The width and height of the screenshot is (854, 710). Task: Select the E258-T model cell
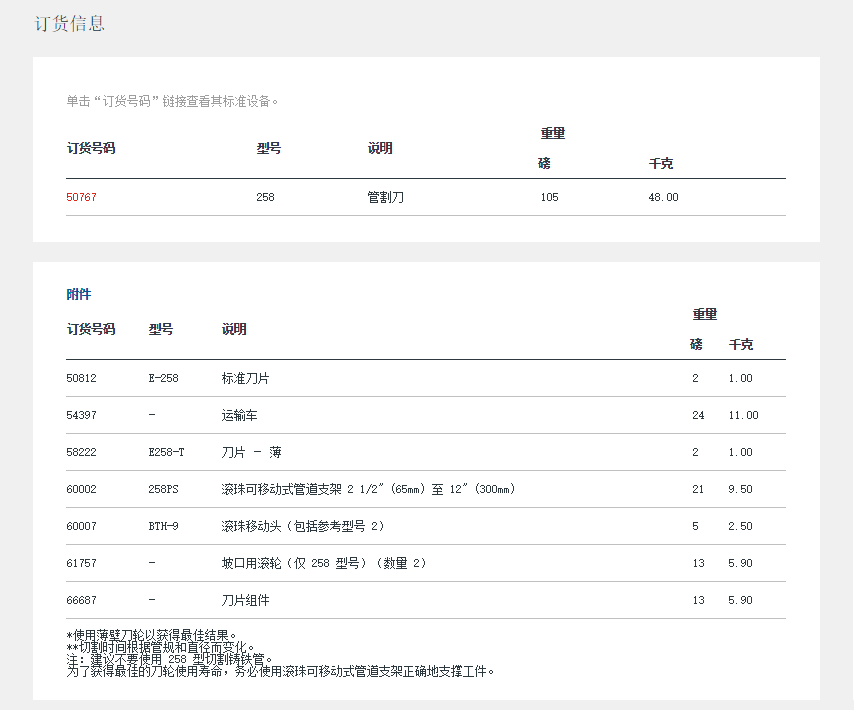(166, 452)
